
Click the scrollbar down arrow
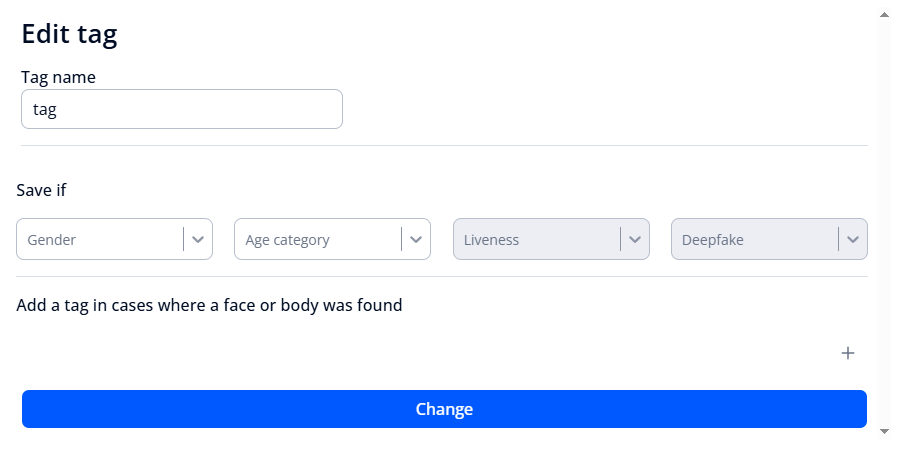coord(883,431)
